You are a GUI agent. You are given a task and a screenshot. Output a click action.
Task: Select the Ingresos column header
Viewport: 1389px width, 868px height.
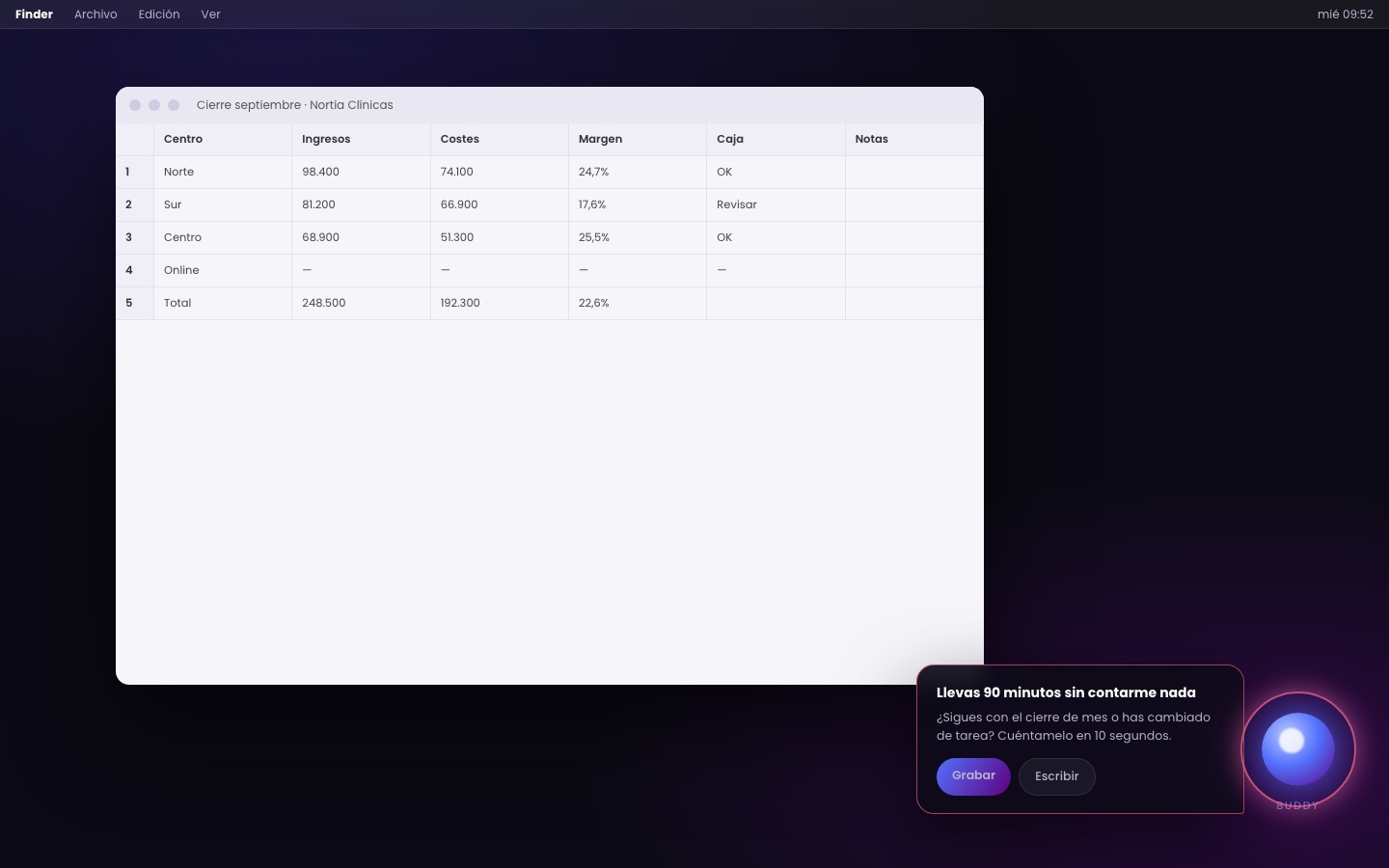361,139
